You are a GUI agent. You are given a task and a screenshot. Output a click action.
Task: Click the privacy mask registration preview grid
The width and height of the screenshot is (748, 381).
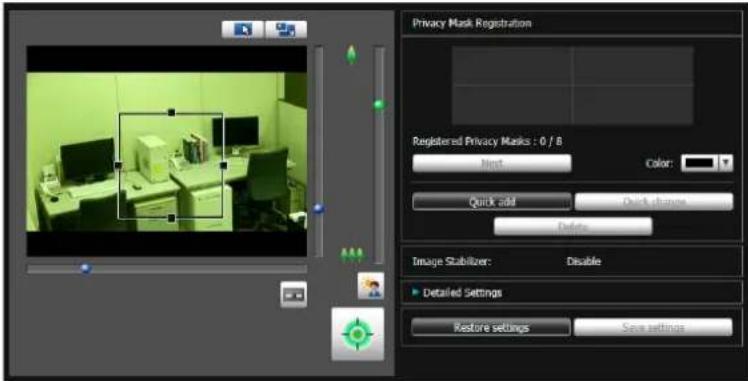tap(572, 85)
